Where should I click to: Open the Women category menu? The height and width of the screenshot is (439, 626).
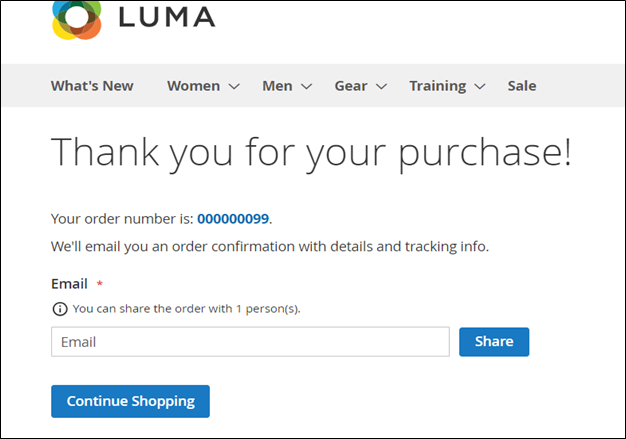click(193, 86)
